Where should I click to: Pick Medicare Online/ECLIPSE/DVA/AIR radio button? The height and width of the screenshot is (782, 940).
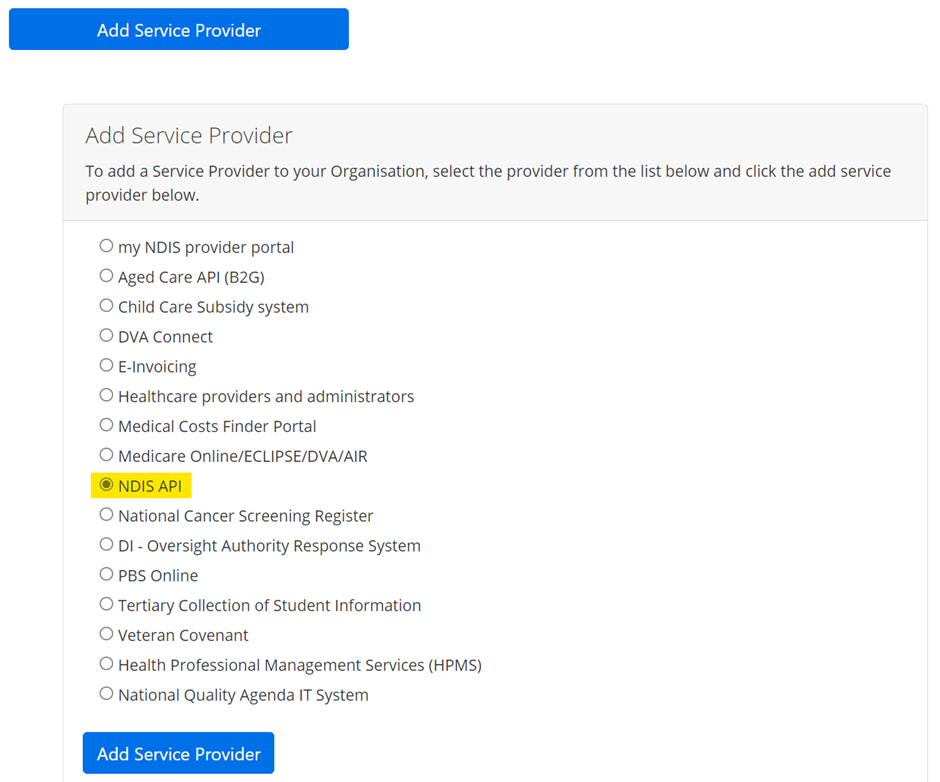tap(106, 456)
